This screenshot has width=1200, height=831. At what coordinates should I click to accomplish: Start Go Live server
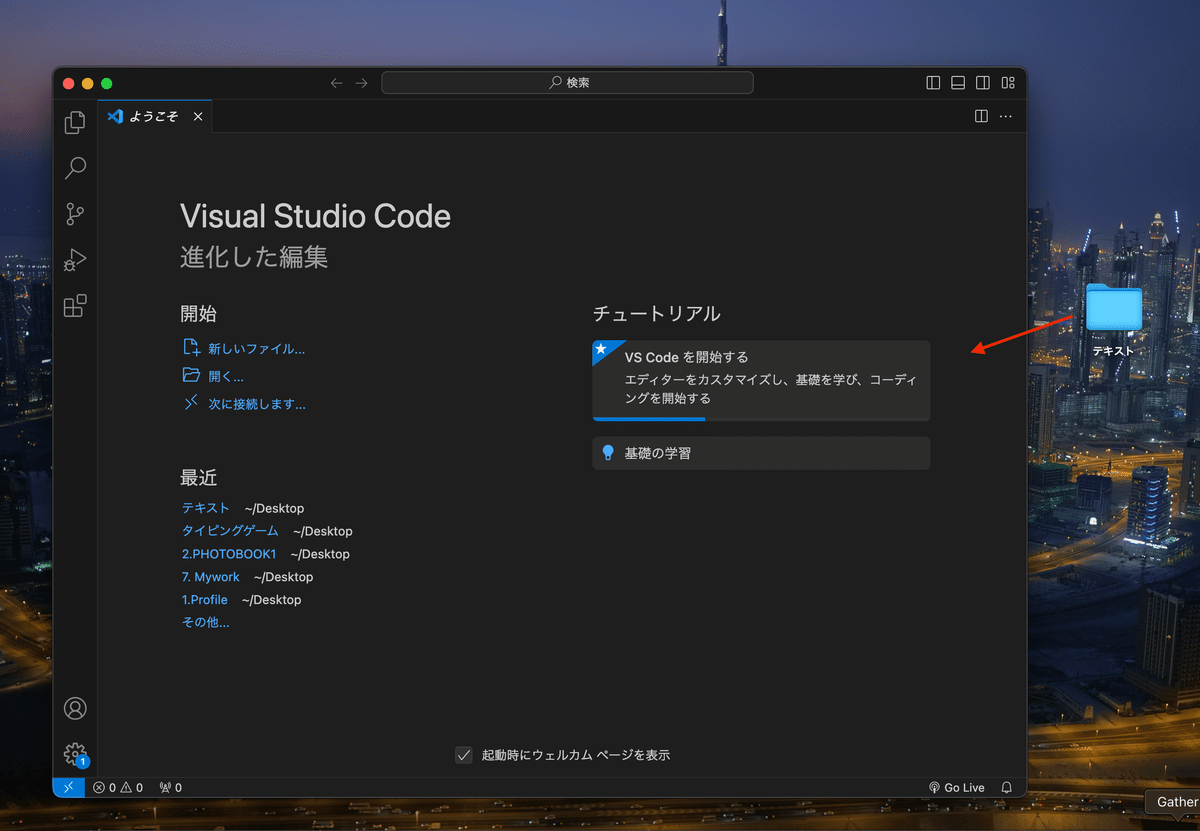(957, 788)
